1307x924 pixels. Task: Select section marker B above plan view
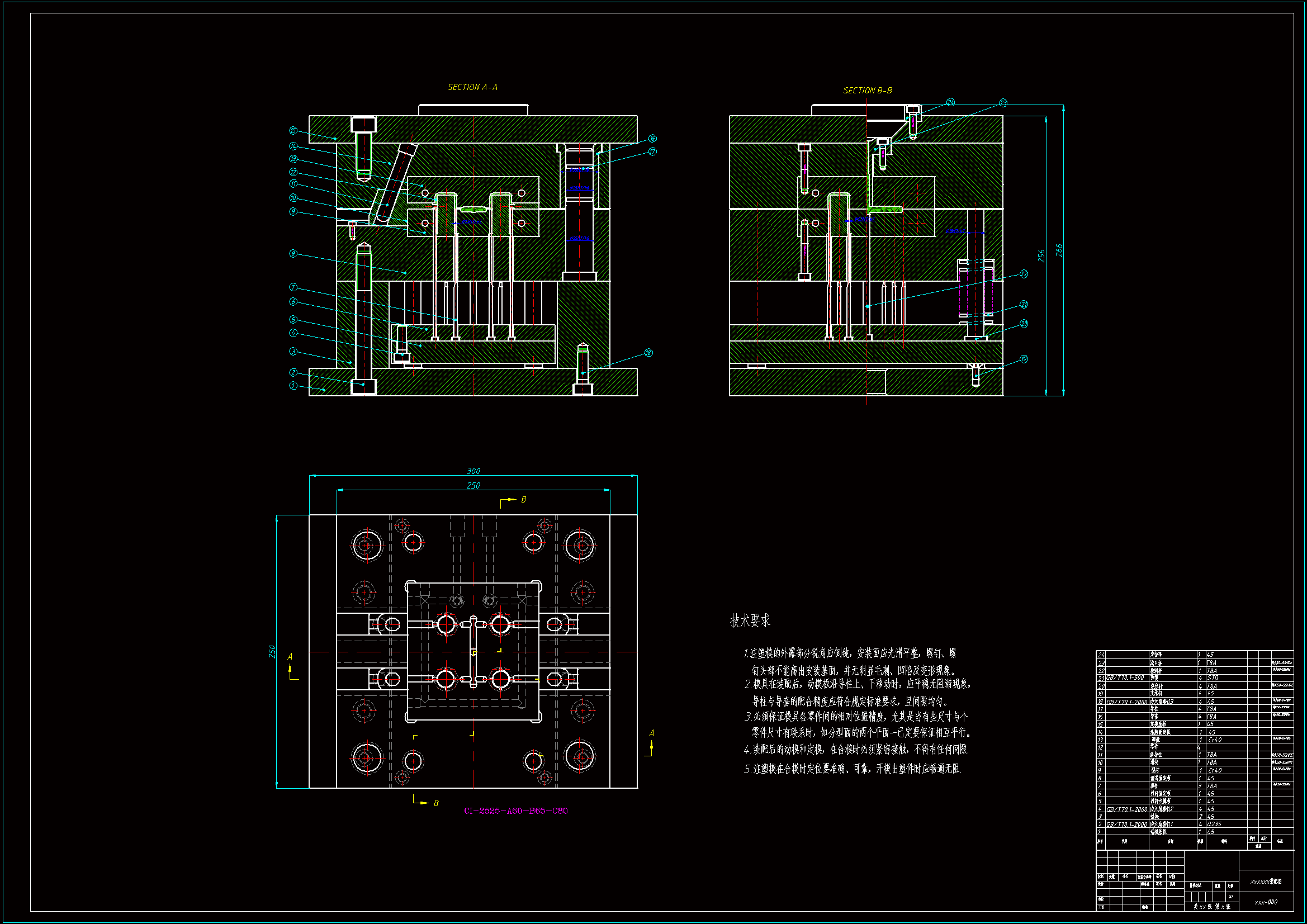(523, 499)
